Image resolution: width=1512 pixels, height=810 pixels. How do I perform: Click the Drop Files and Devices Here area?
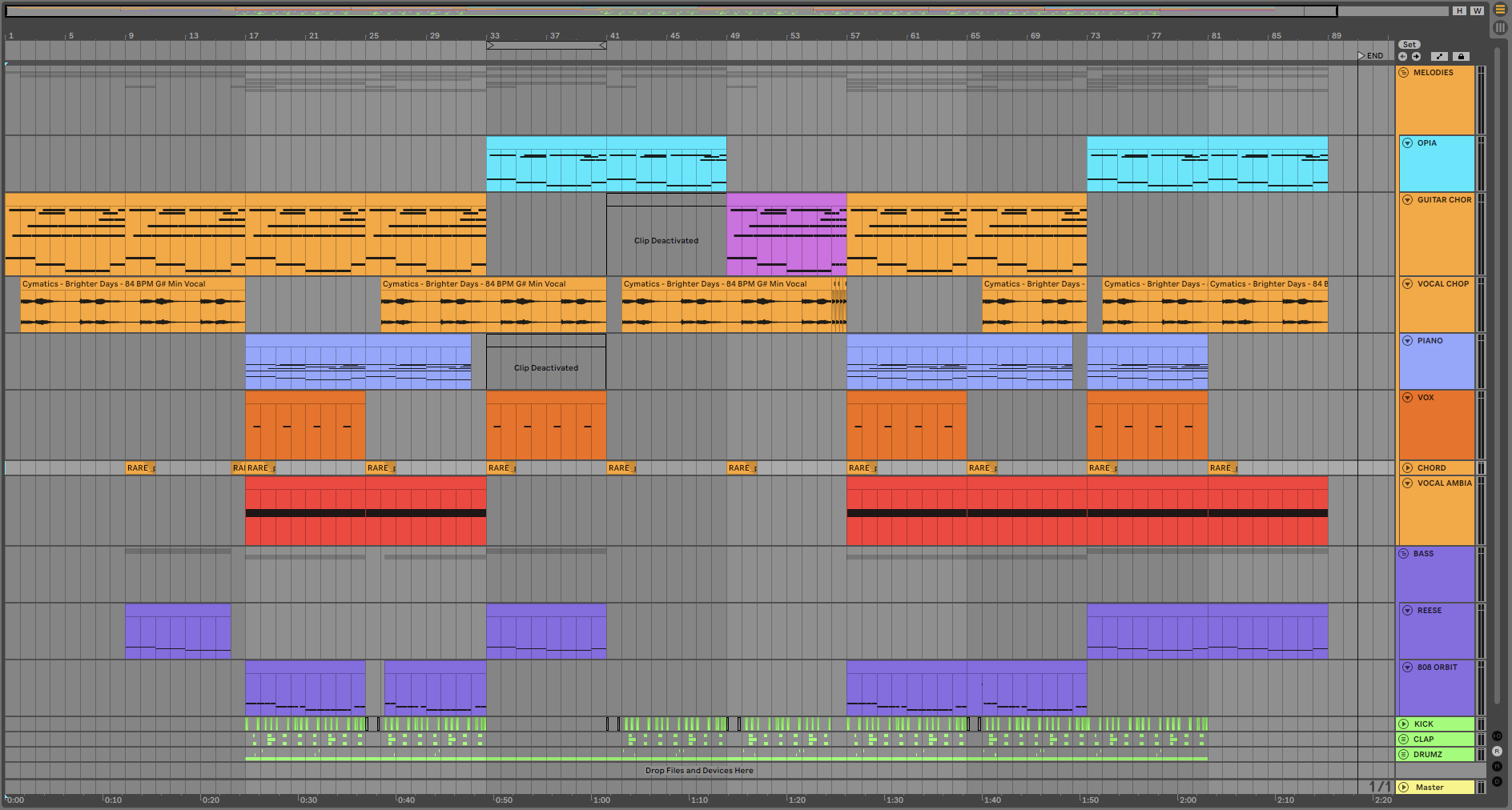coord(699,771)
